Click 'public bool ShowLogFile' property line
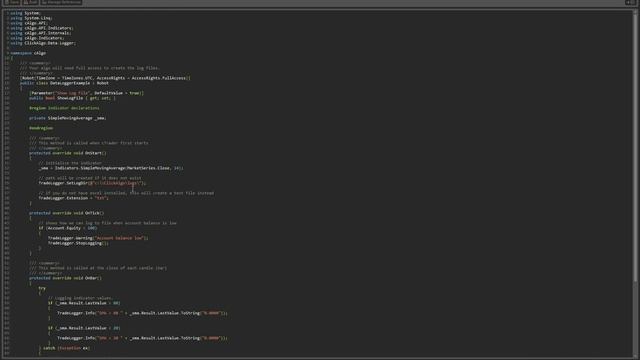 pos(72,98)
